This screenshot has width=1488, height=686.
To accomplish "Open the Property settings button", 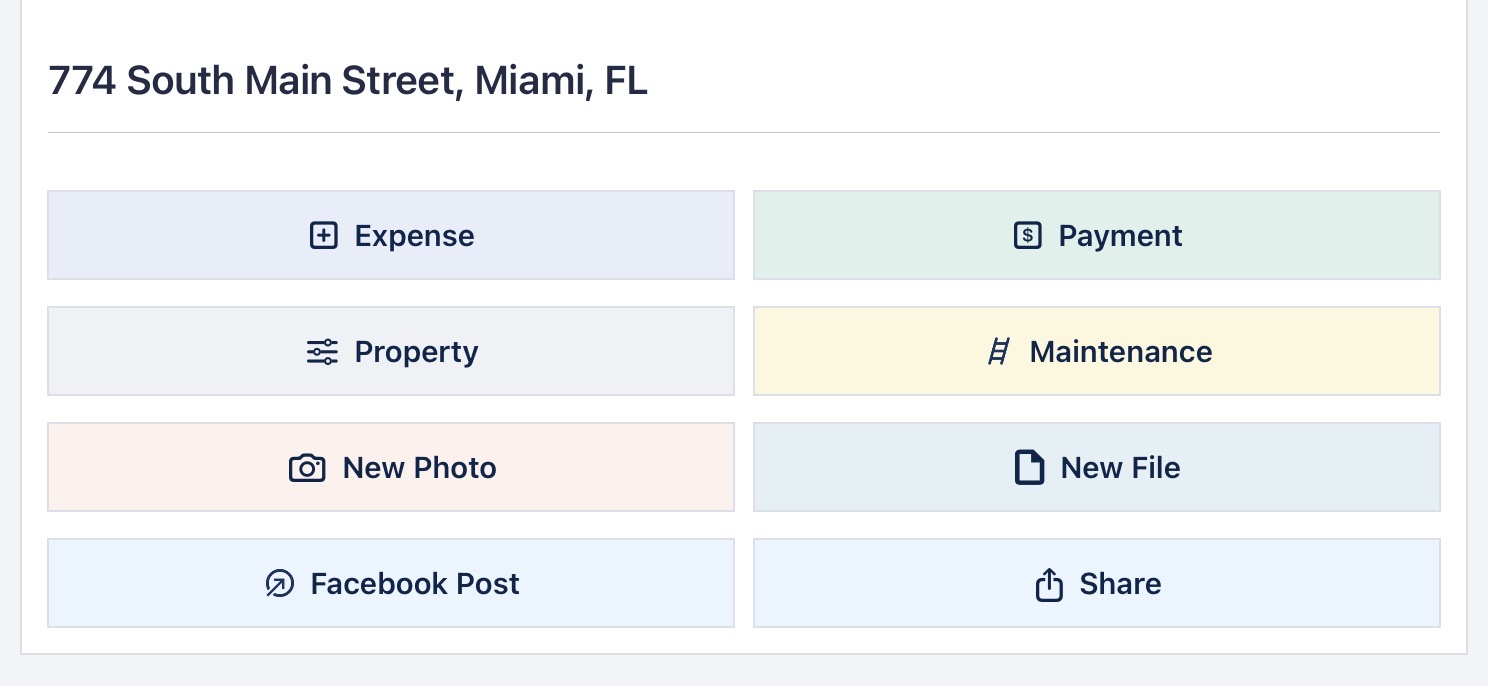I will pyautogui.click(x=416, y=352).
